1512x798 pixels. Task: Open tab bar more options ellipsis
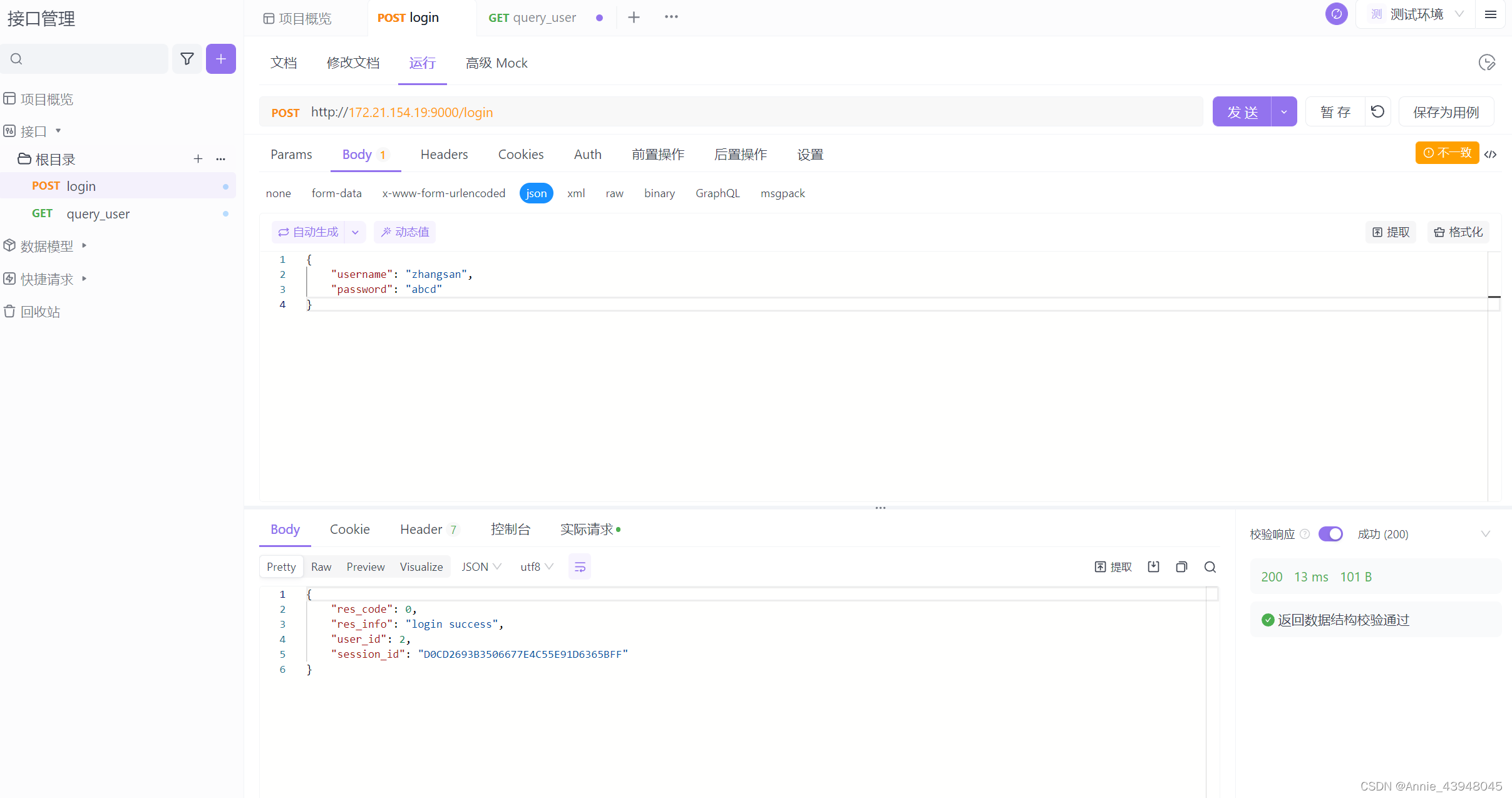(671, 17)
